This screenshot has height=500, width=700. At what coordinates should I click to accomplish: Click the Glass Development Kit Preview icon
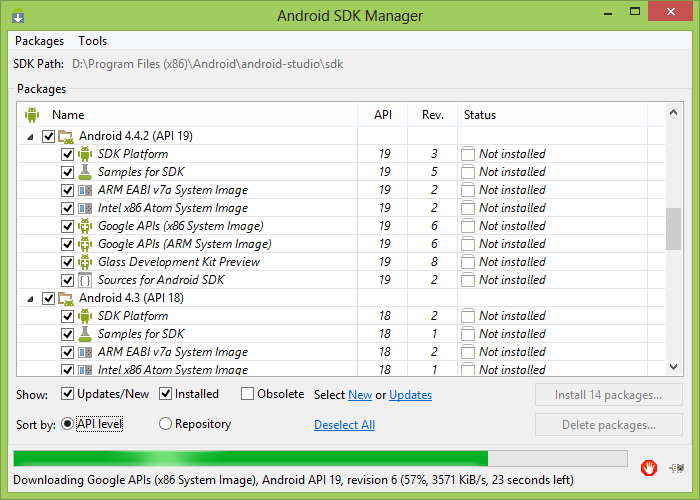click(x=85, y=262)
